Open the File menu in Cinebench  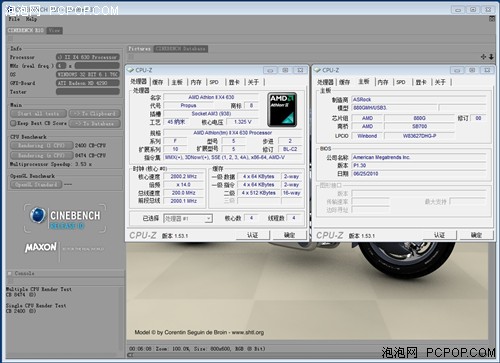tap(14, 19)
